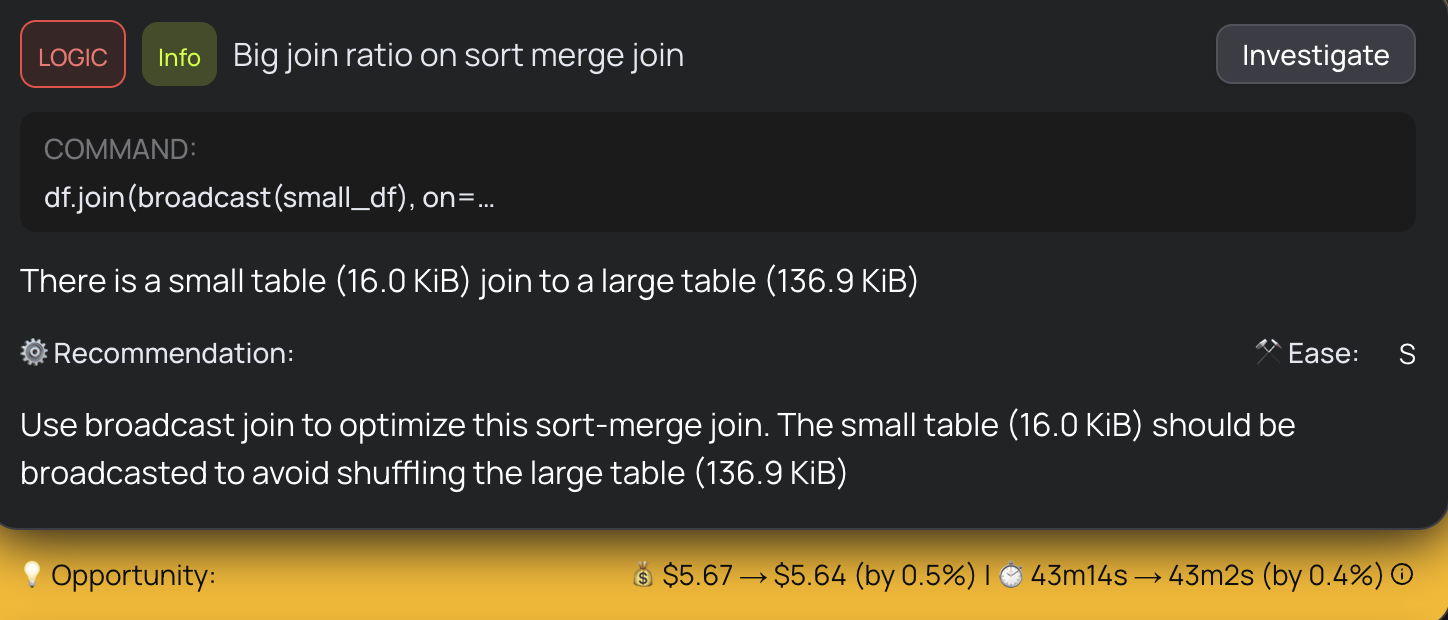
Task: Click the Big join ratio title
Action: [x=457, y=55]
